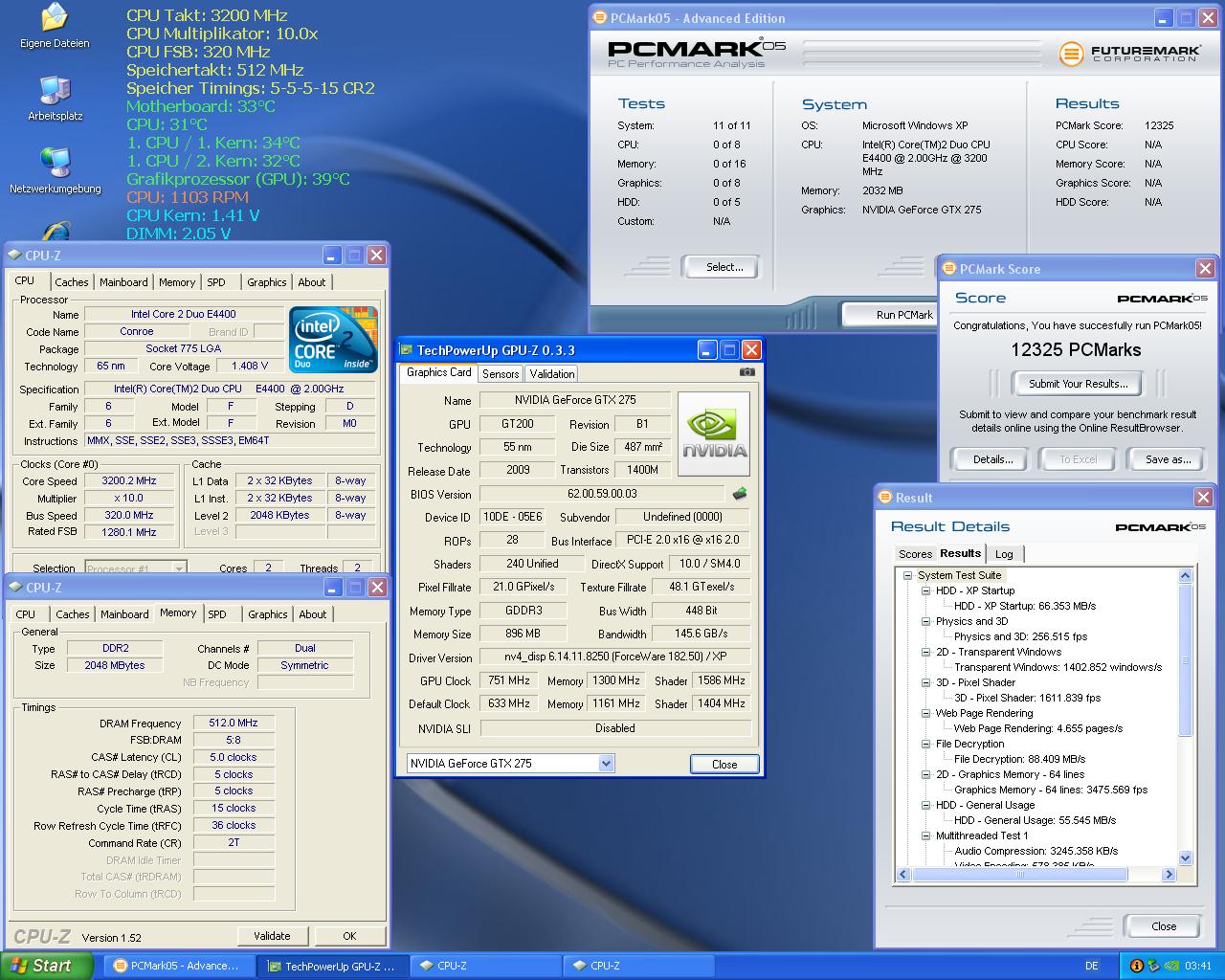The image size is (1225, 980).
Task: Click OK button in CPU-Z
Action: [349, 936]
